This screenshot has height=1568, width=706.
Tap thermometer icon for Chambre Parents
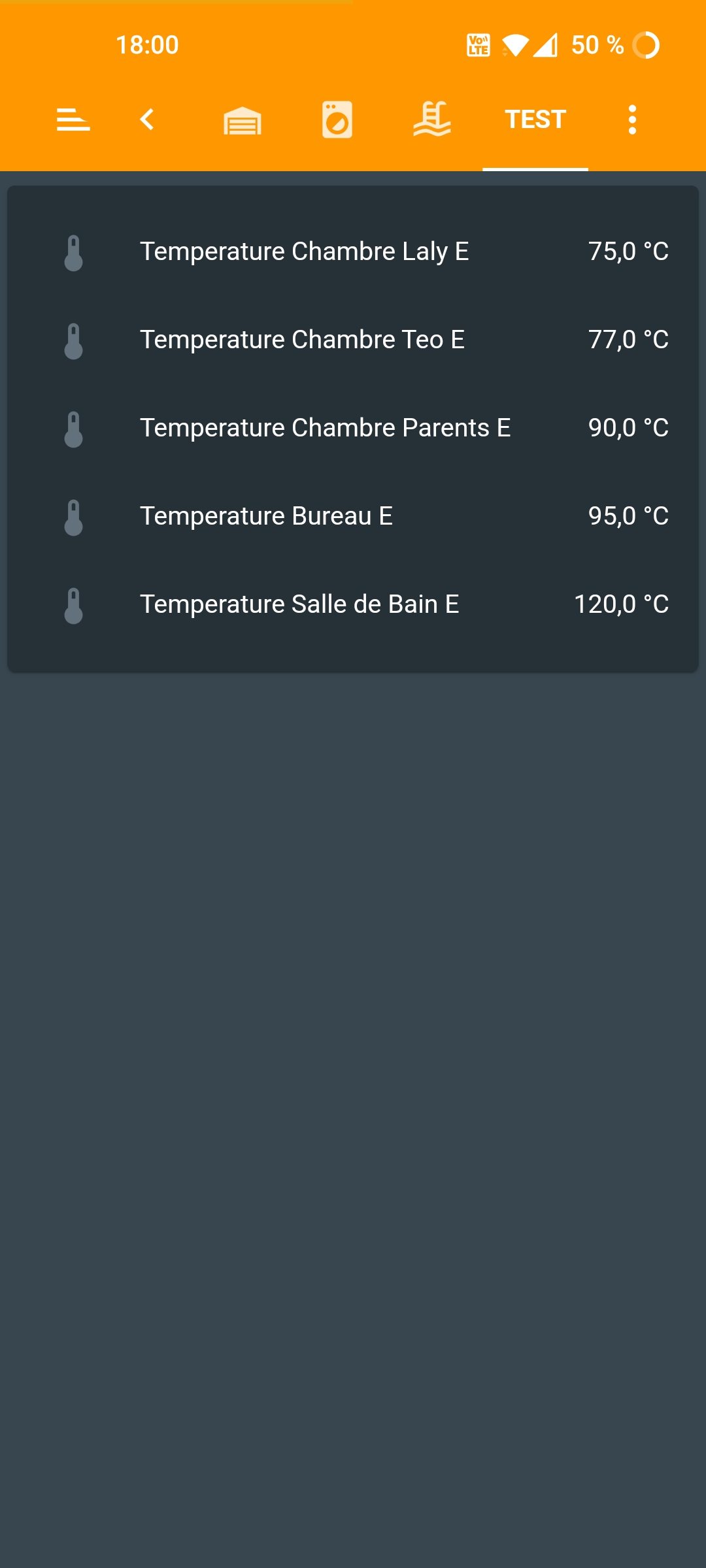tap(73, 429)
